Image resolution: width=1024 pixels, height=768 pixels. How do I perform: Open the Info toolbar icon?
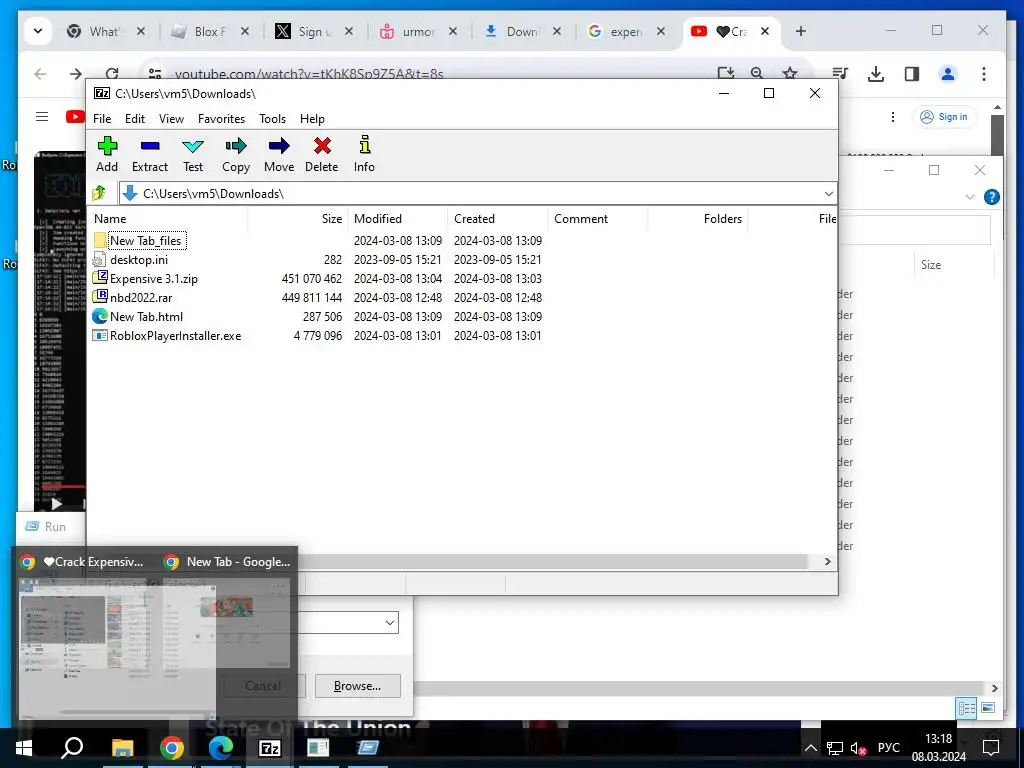(364, 155)
